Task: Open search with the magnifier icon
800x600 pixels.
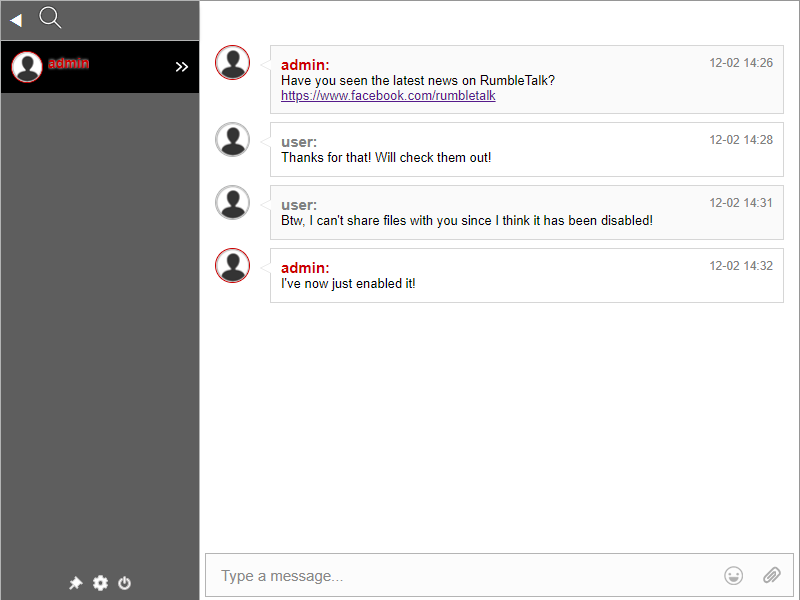Action: (x=50, y=17)
